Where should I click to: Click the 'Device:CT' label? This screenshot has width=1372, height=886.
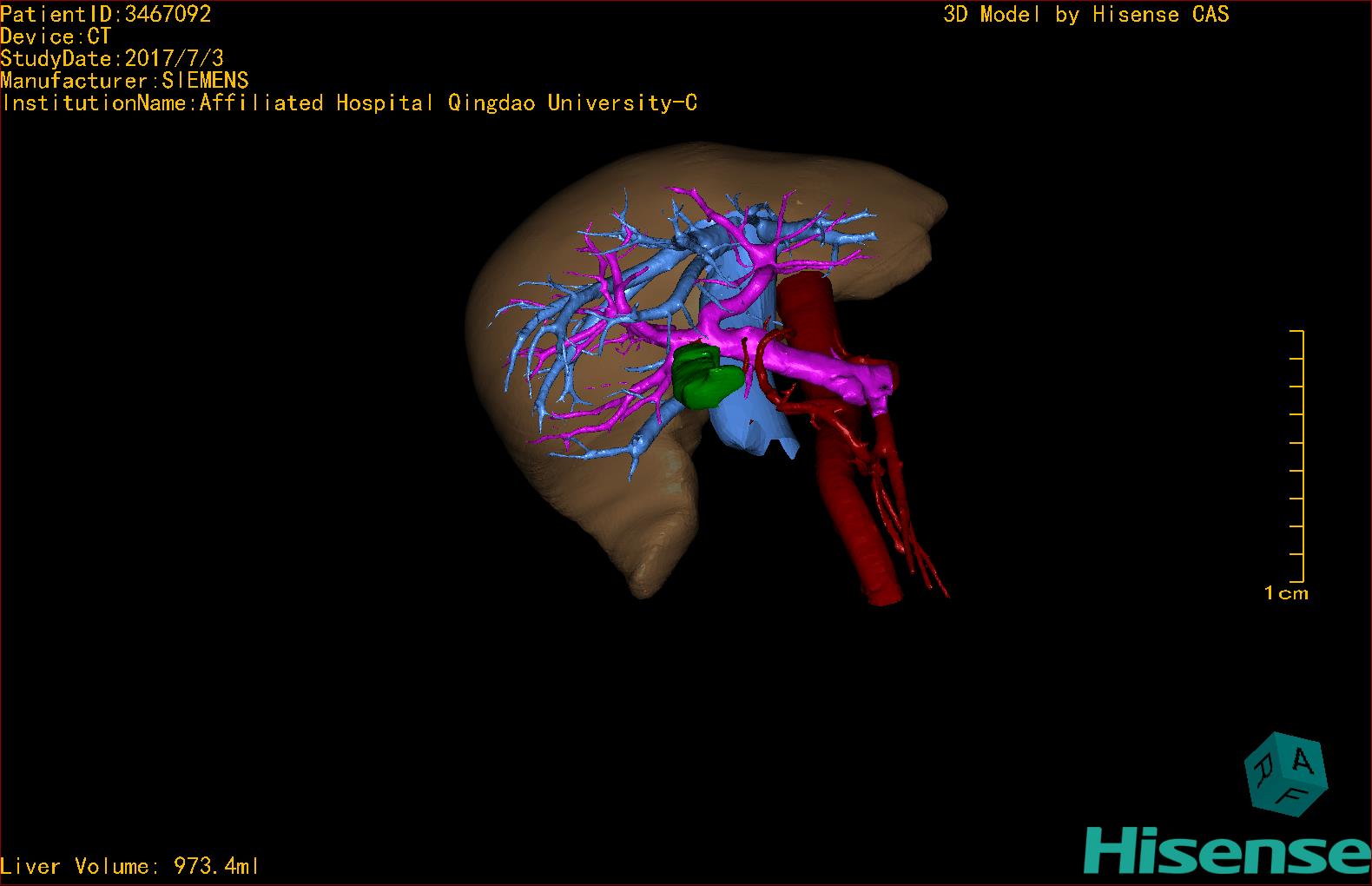pyautogui.click(x=56, y=36)
